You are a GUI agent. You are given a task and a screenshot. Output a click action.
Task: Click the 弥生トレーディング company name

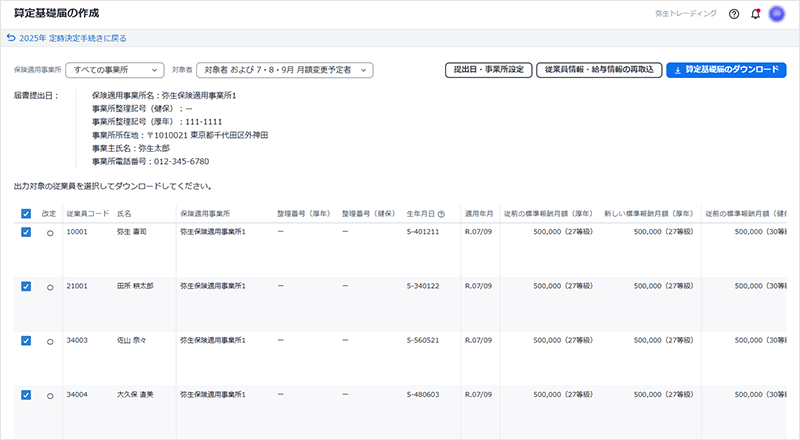click(x=683, y=15)
